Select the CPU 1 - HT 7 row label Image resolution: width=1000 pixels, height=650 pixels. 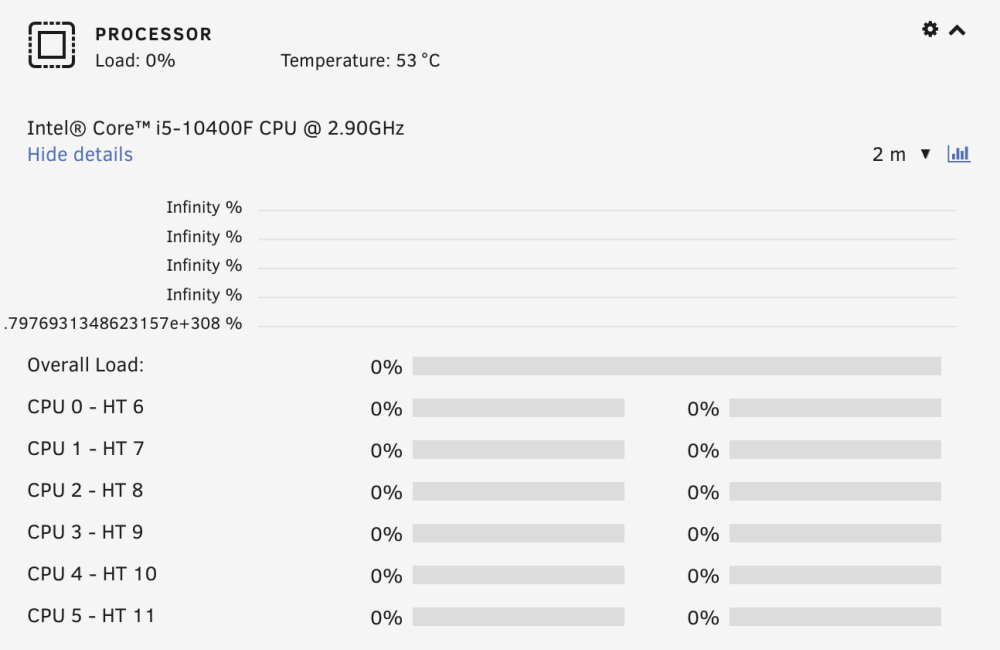(x=85, y=448)
